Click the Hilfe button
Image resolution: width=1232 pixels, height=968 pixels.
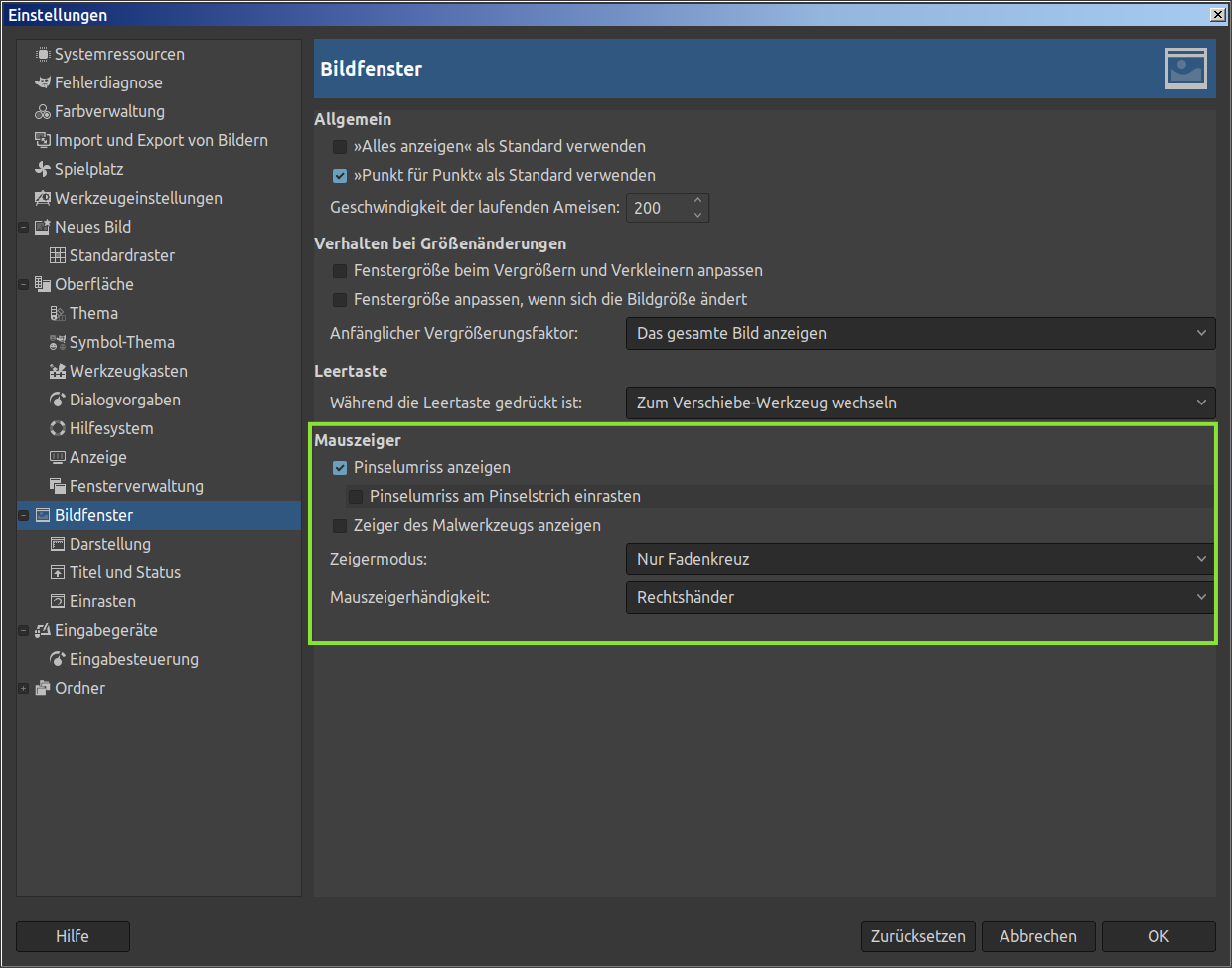(x=73, y=936)
